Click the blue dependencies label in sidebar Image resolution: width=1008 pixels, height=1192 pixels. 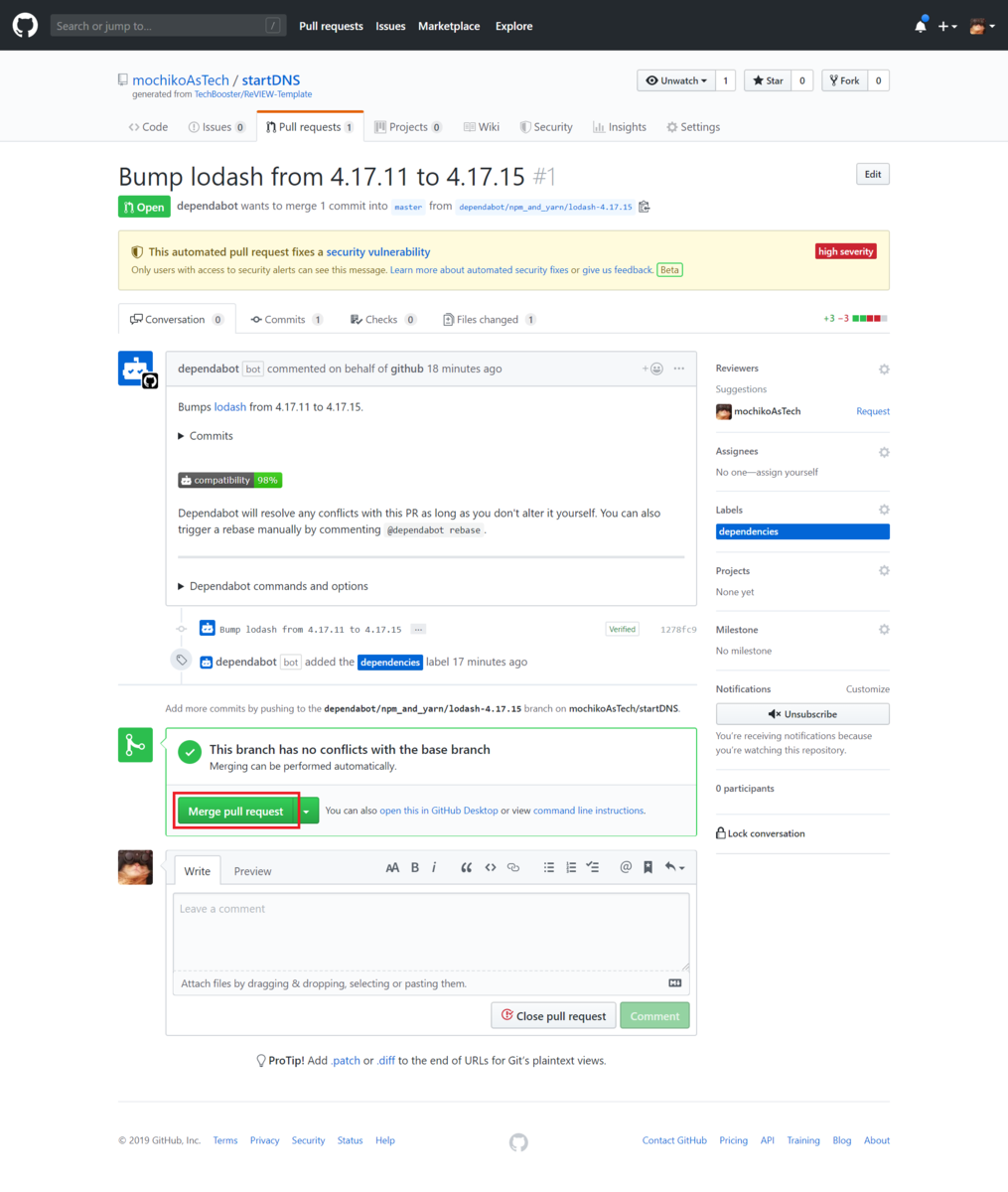pos(802,531)
